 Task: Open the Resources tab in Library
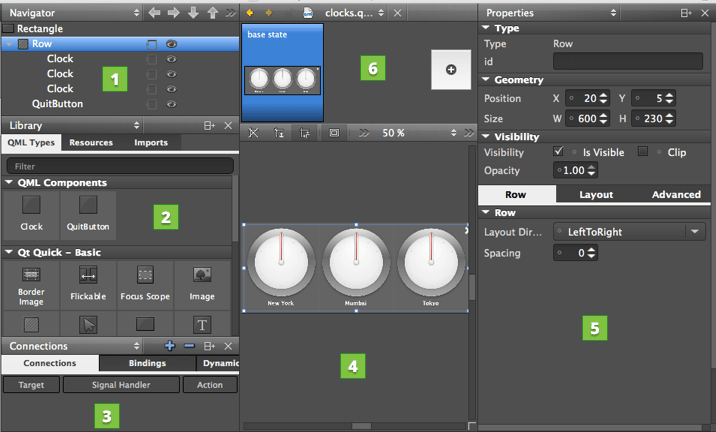[x=91, y=143]
